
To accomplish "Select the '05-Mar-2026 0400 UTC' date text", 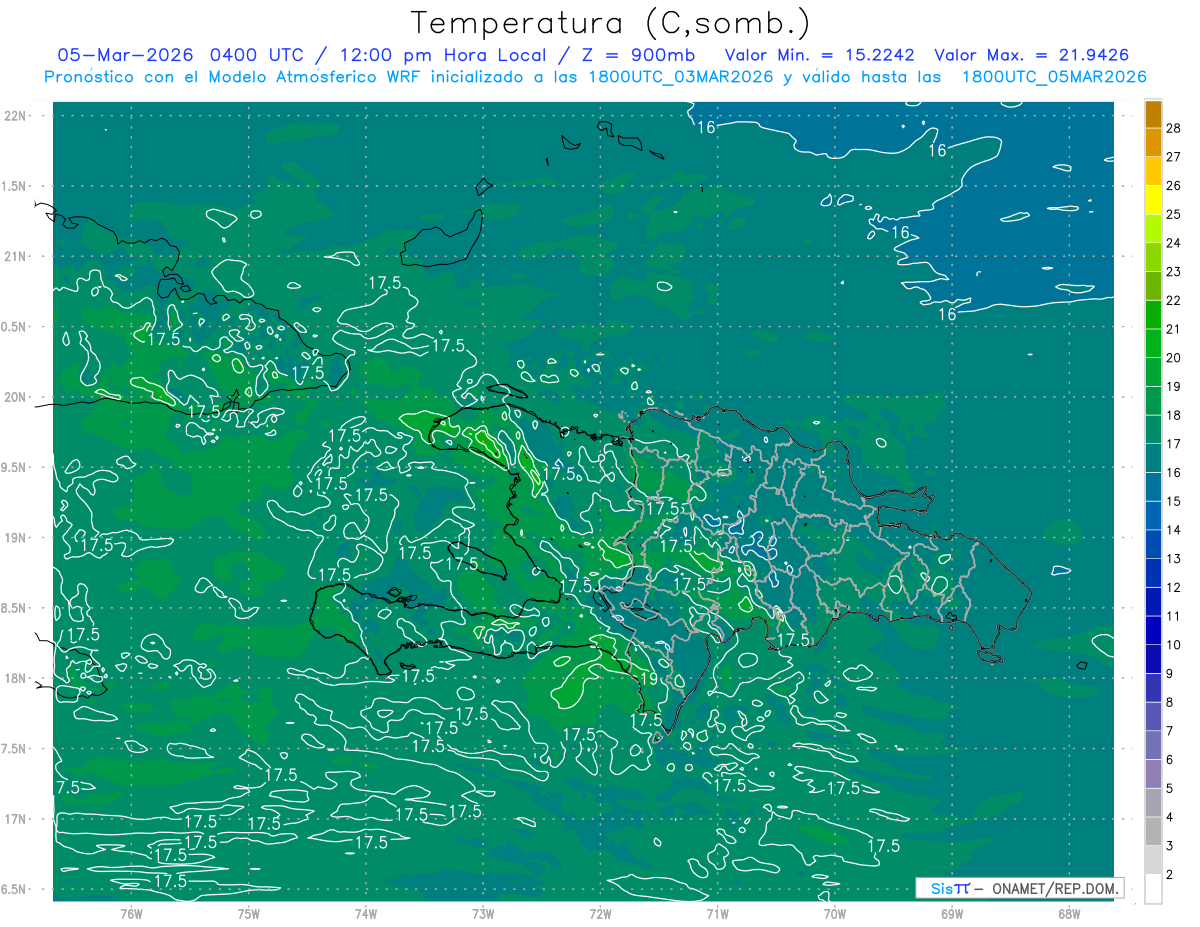I will point(178,55).
